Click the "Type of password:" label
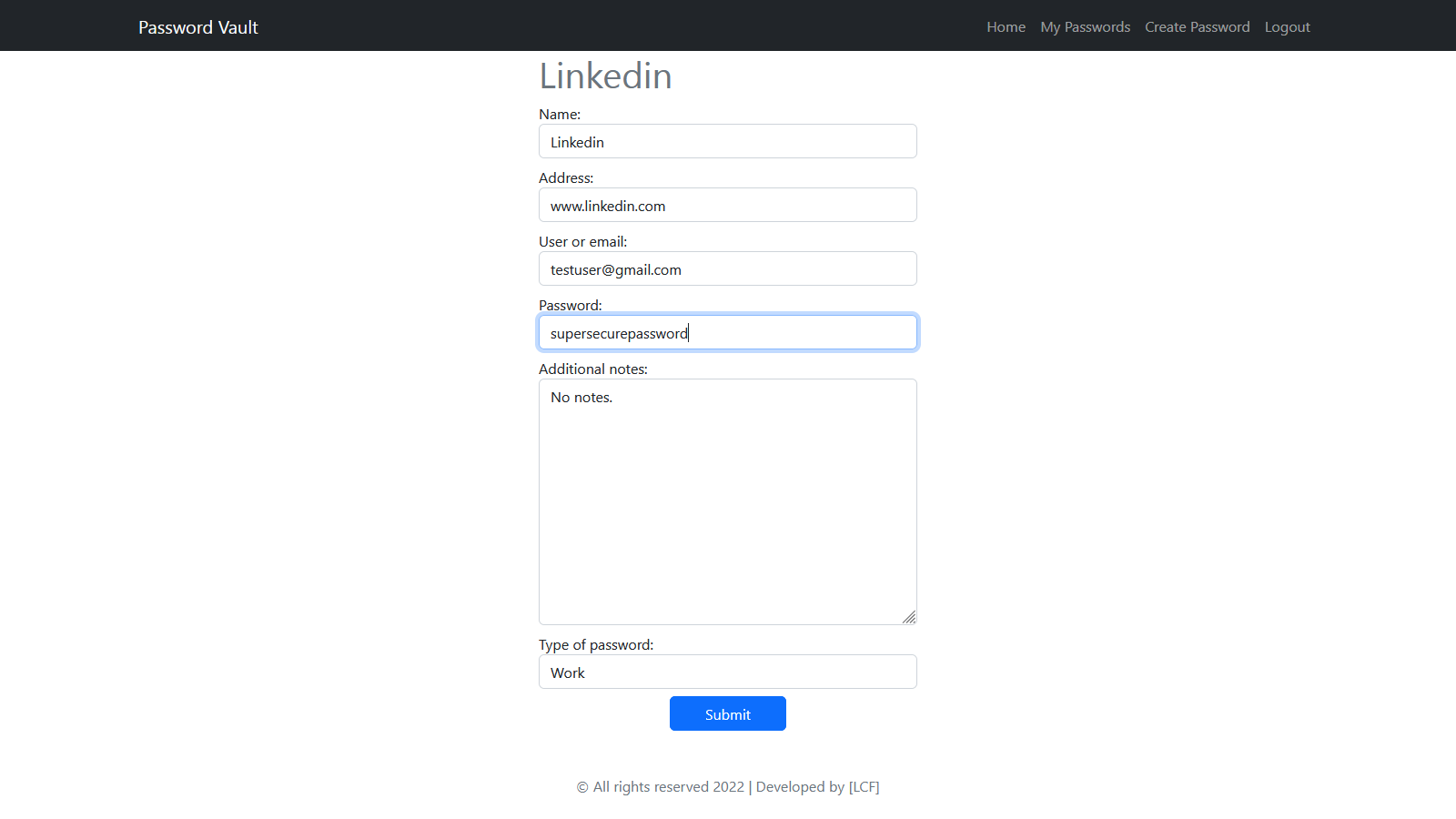Viewport: 1456px width, 819px height. pyautogui.click(x=596, y=644)
